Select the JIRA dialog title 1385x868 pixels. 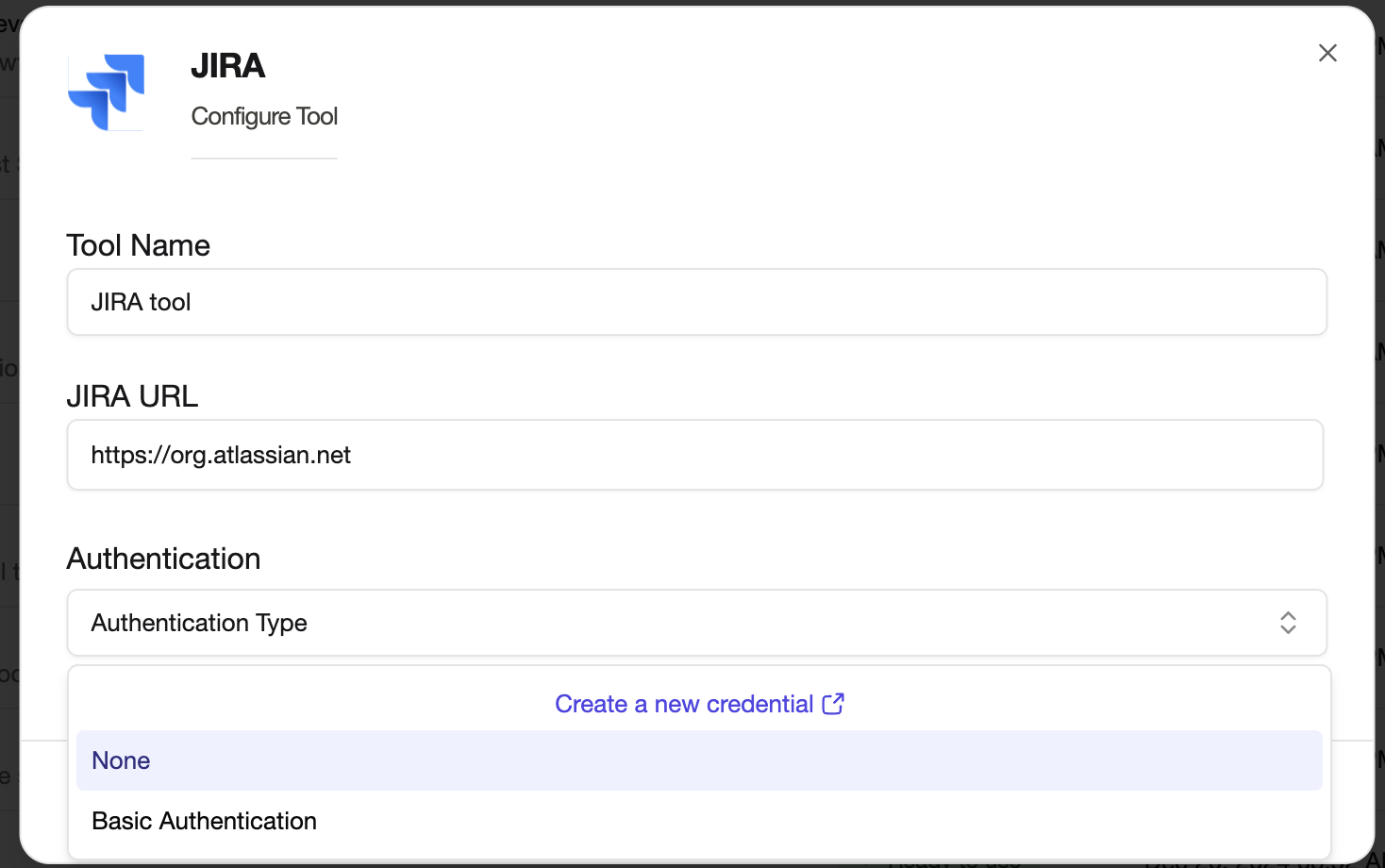click(x=228, y=66)
